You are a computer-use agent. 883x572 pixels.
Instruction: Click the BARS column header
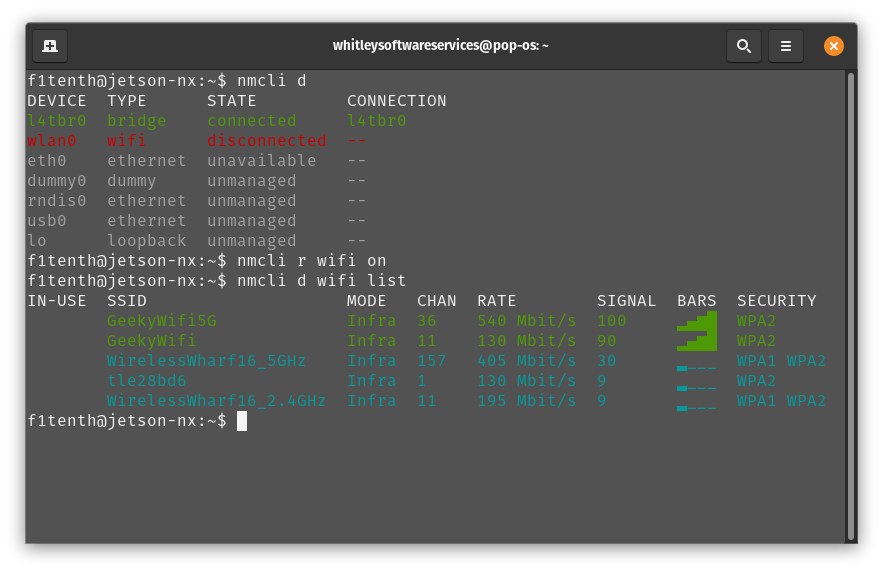[697, 301]
